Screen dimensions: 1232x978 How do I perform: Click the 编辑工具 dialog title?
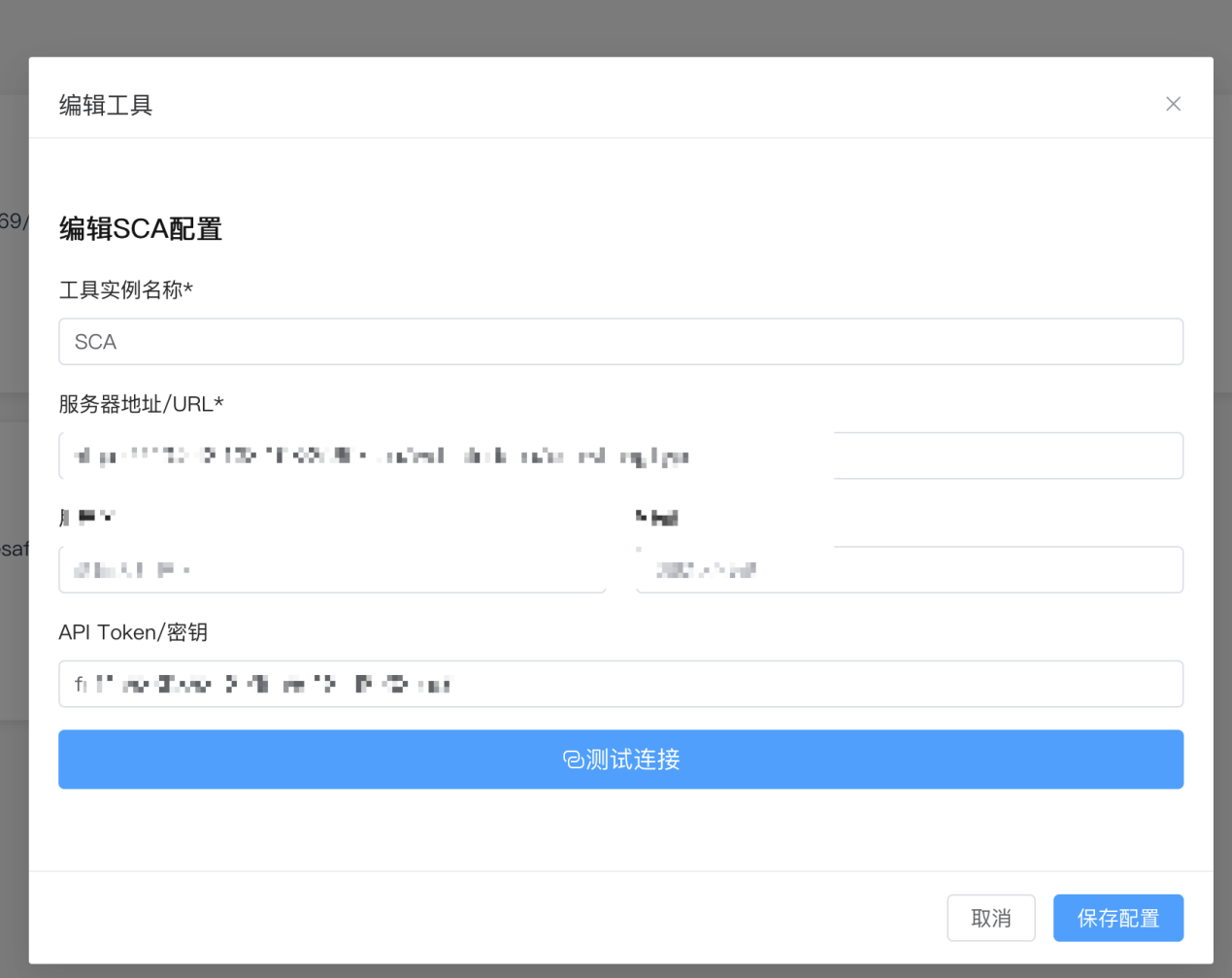coord(106,105)
